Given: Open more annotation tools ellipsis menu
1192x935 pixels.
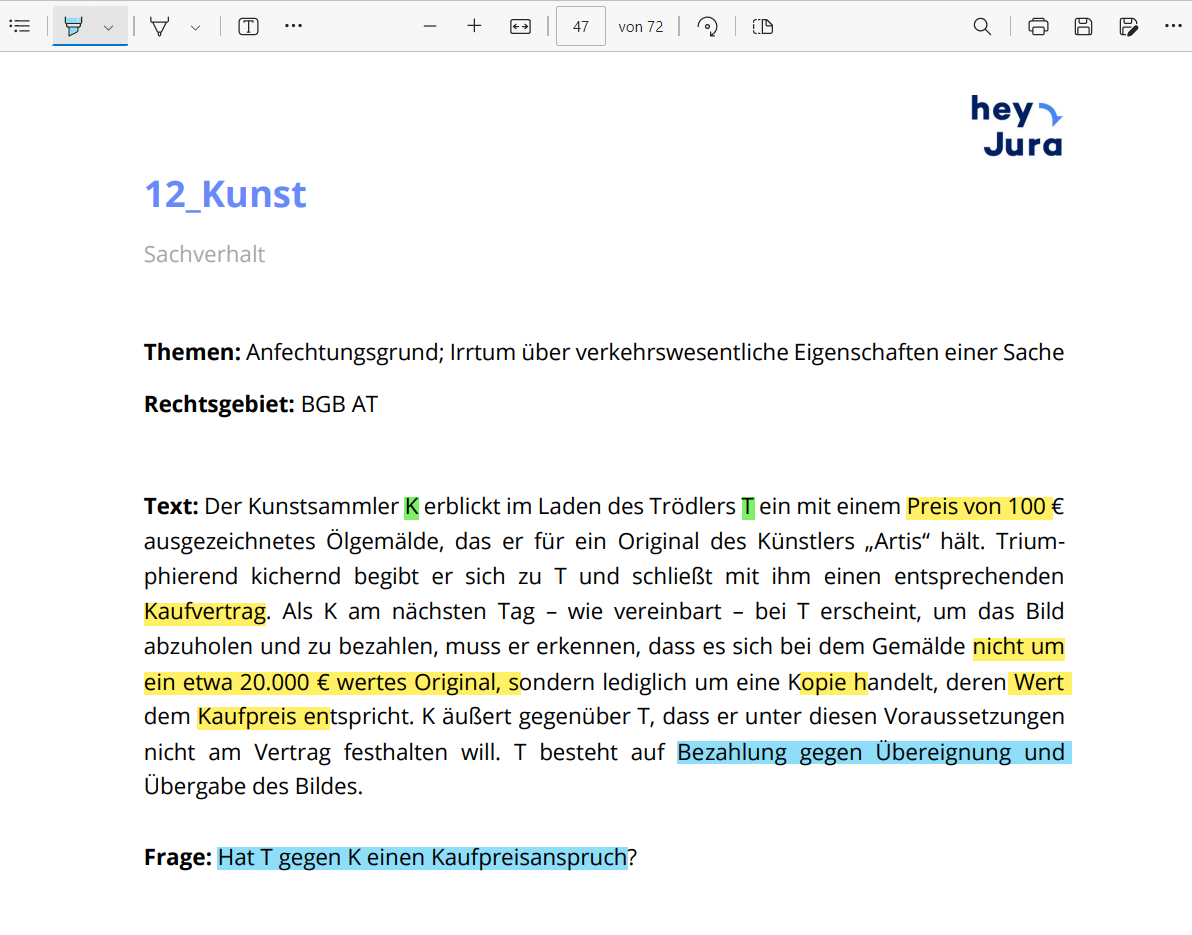Looking at the screenshot, I should point(293,26).
